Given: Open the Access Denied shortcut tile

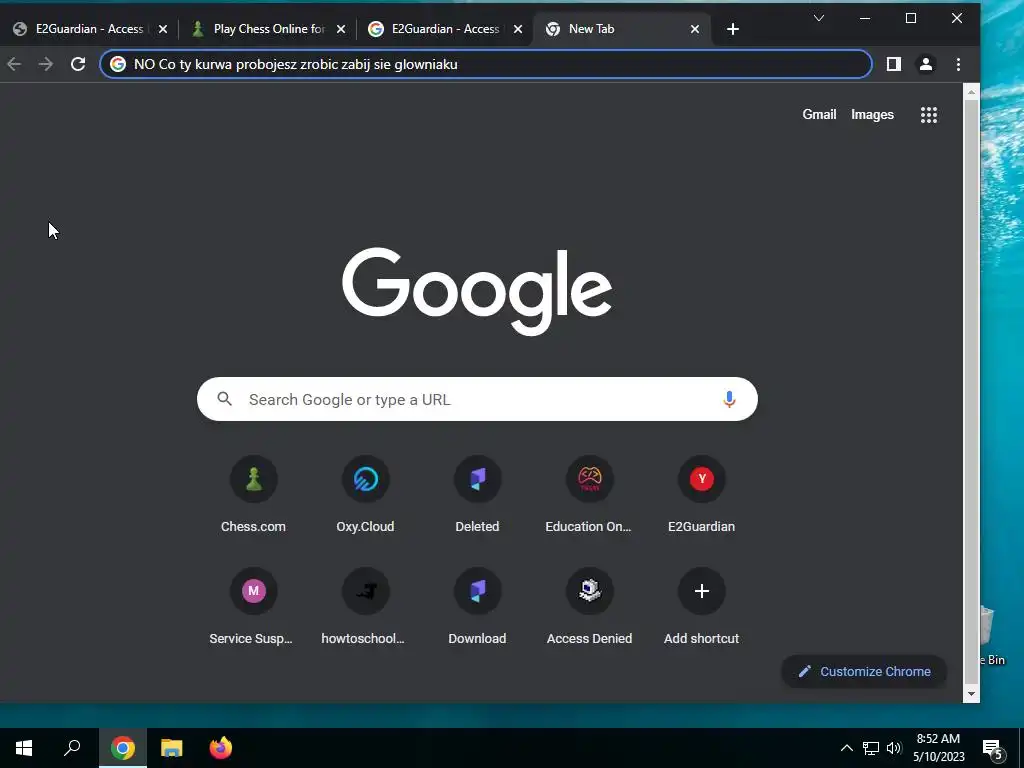Looking at the screenshot, I should point(589,607).
